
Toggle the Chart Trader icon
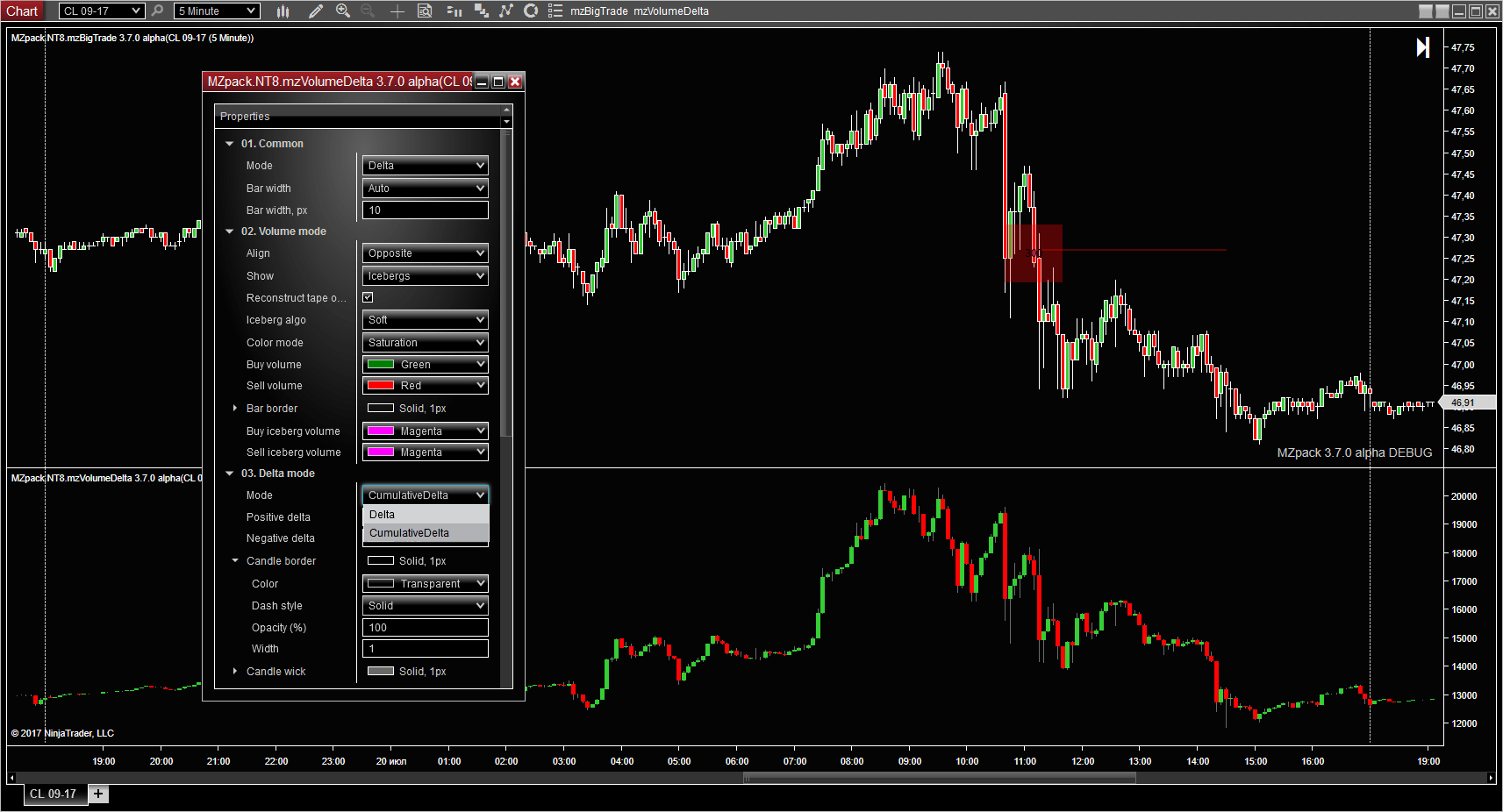pos(454,11)
